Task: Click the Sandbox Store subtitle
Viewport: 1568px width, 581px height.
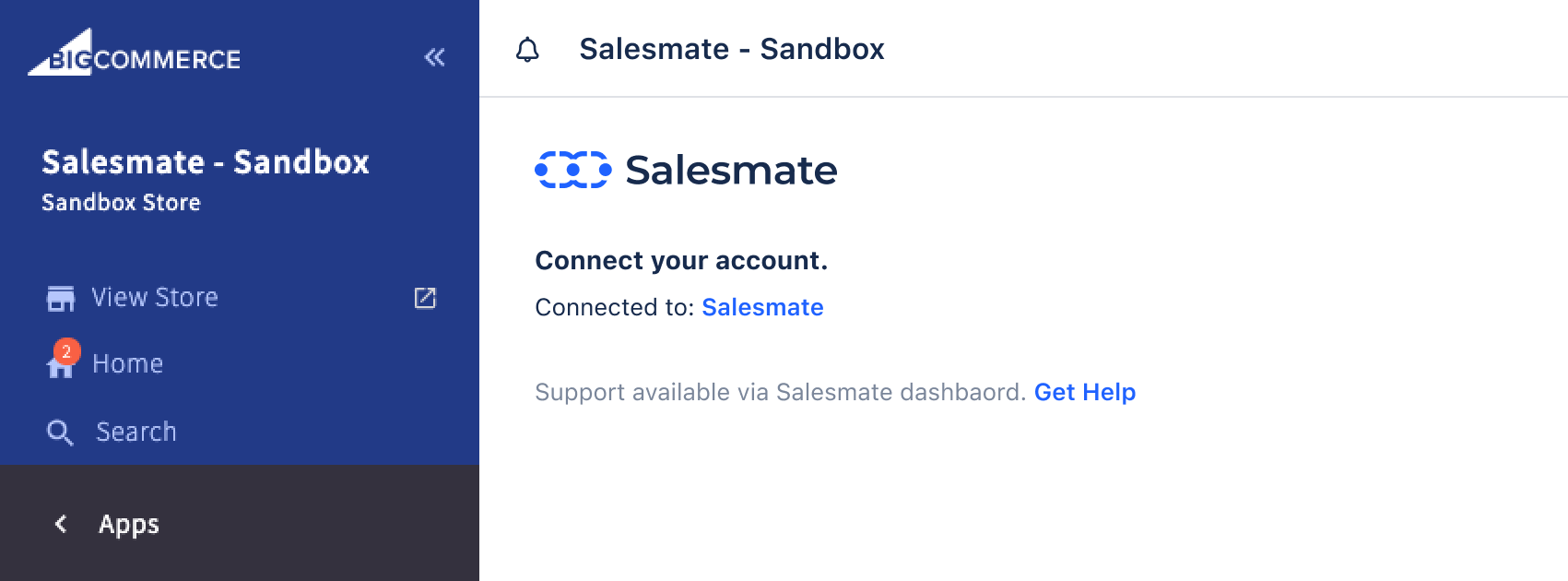Action: [121, 202]
